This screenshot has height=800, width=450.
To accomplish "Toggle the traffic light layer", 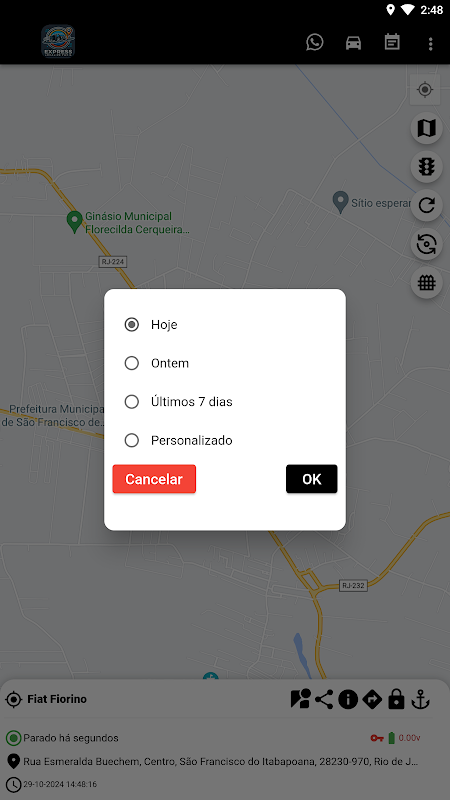I will pyautogui.click(x=427, y=166).
